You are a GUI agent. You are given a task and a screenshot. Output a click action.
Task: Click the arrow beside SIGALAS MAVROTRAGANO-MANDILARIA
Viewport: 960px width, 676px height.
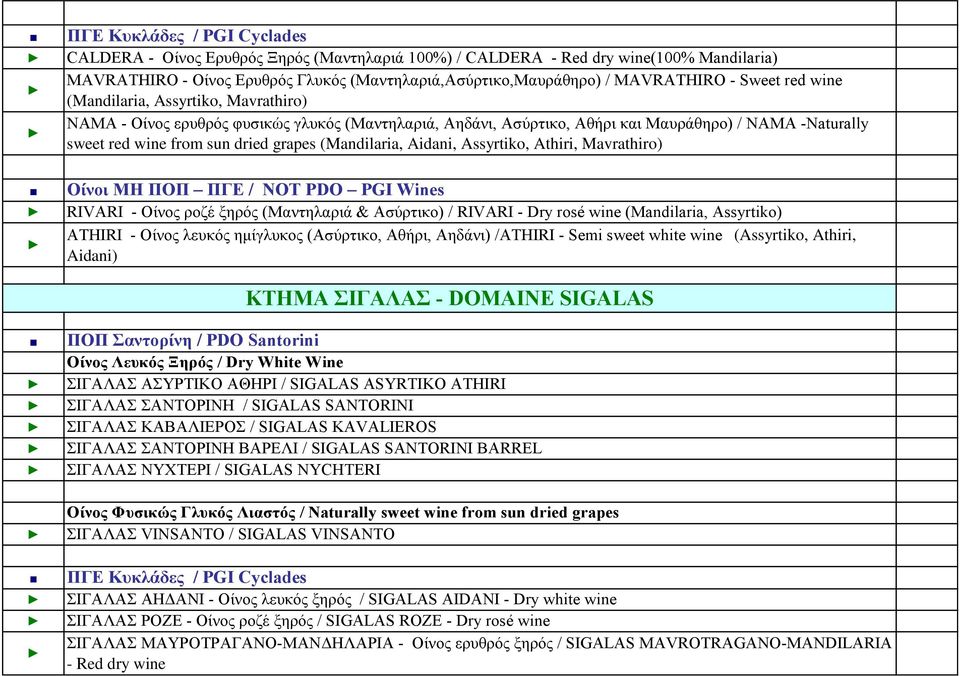(x=34, y=653)
